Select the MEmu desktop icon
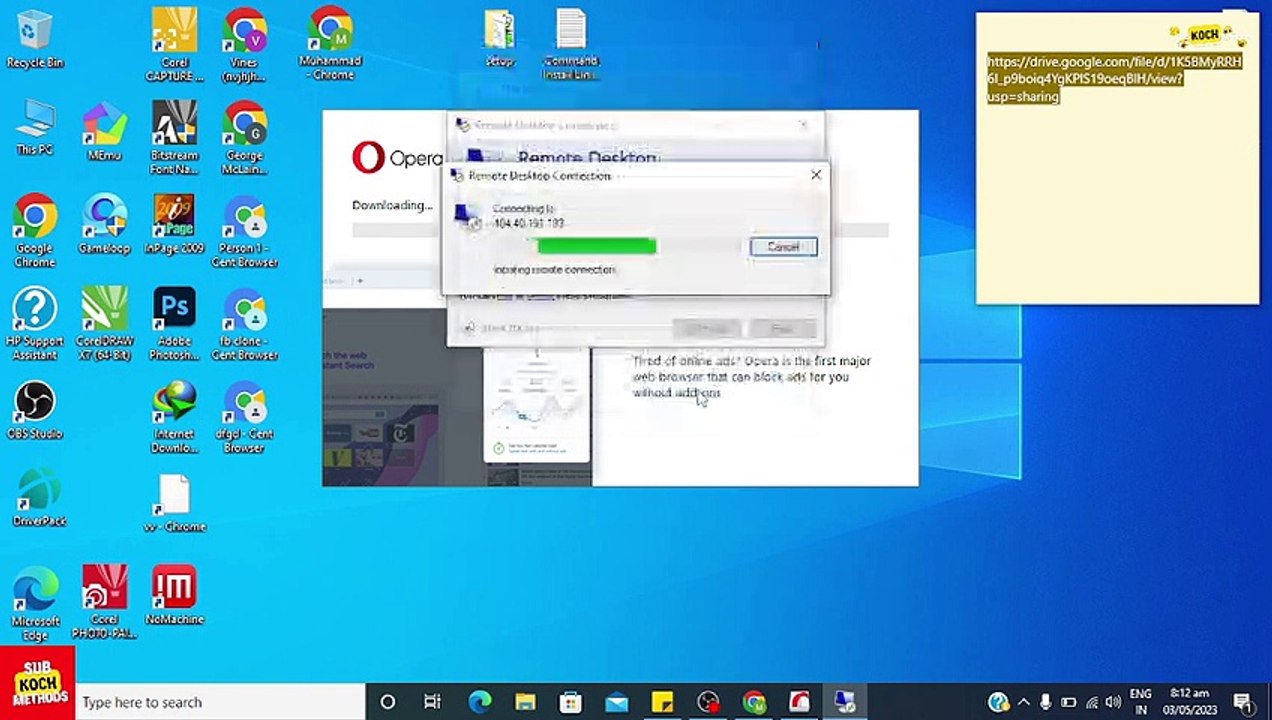Viewport: 1272px width, 720px height. pyautogui.click(x=104, y=132)
